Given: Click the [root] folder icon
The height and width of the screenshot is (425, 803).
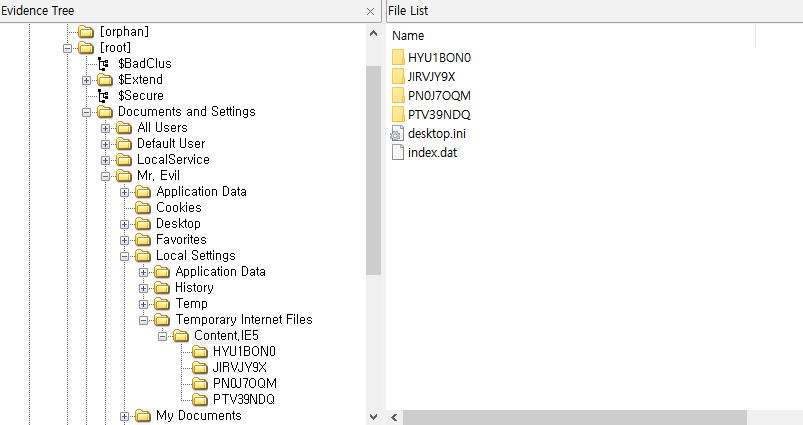Looking at the screenshot, I should (x=86, y=48).
